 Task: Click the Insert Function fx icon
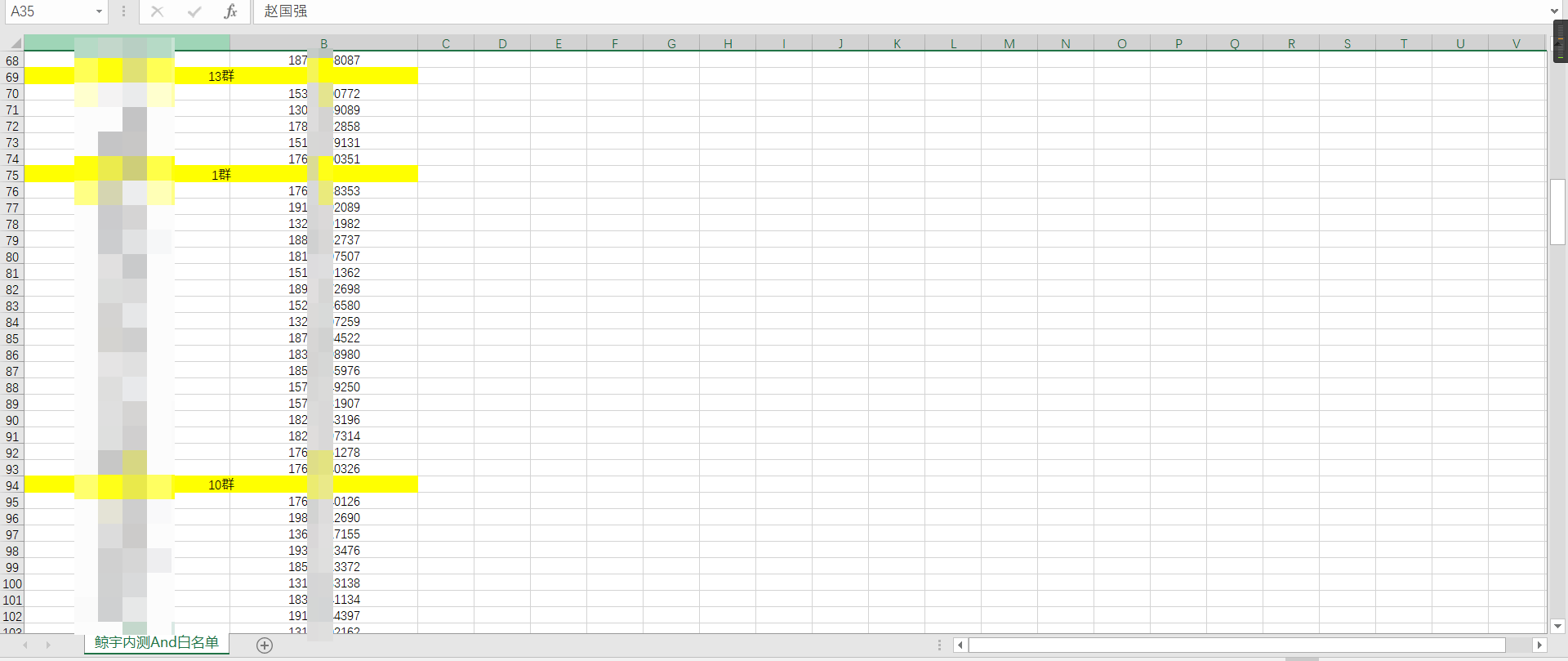coord(230,11)
